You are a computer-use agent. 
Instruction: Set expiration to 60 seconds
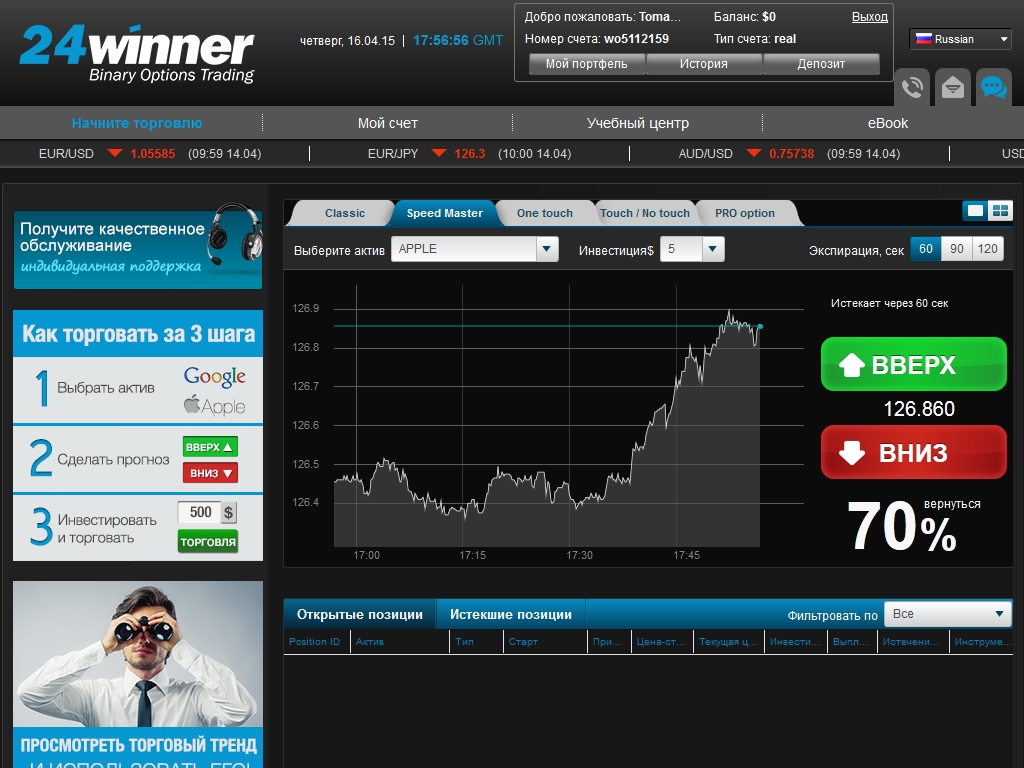(925, 249)
